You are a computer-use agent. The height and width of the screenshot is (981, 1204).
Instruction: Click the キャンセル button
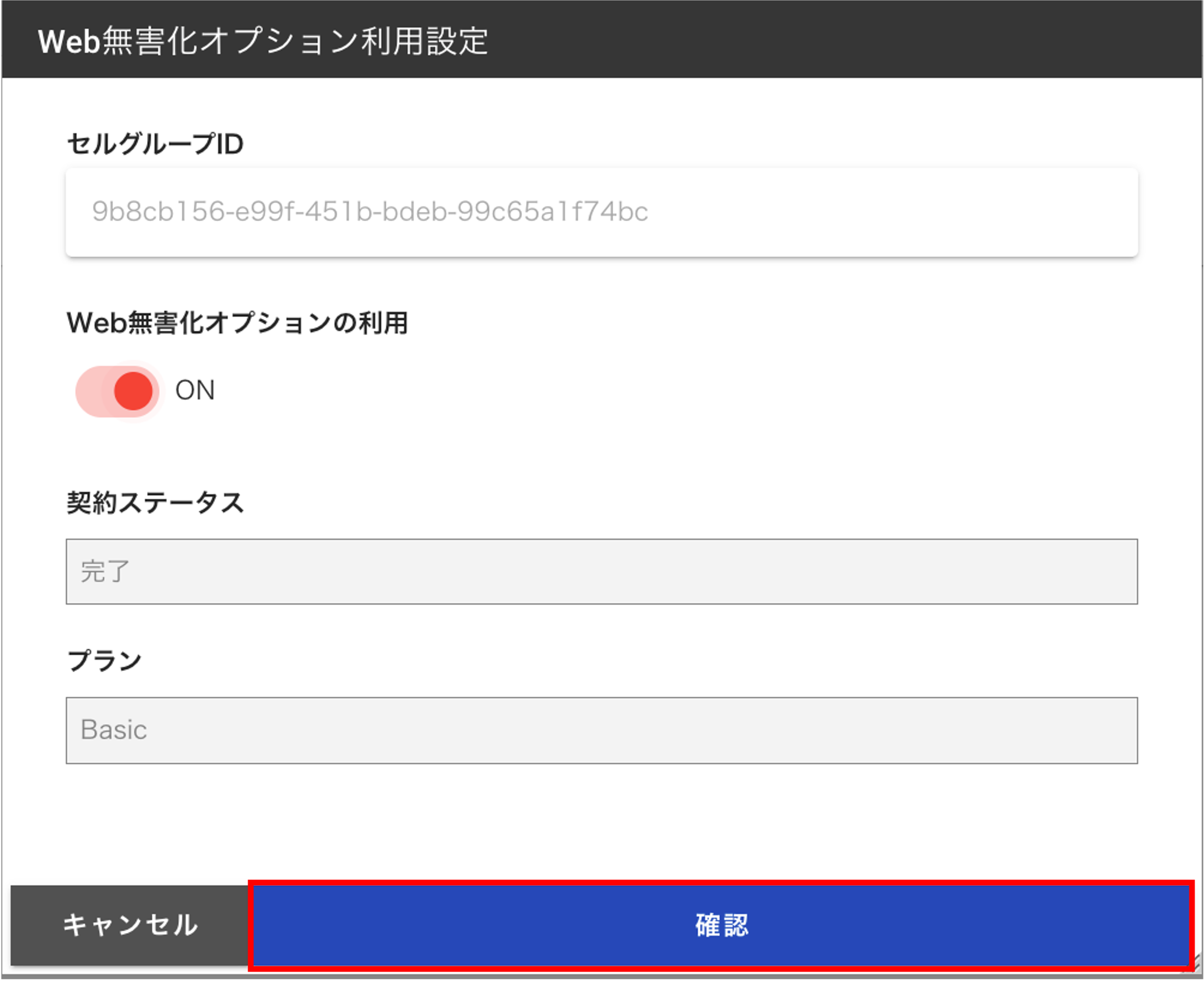tap(130, 926)
